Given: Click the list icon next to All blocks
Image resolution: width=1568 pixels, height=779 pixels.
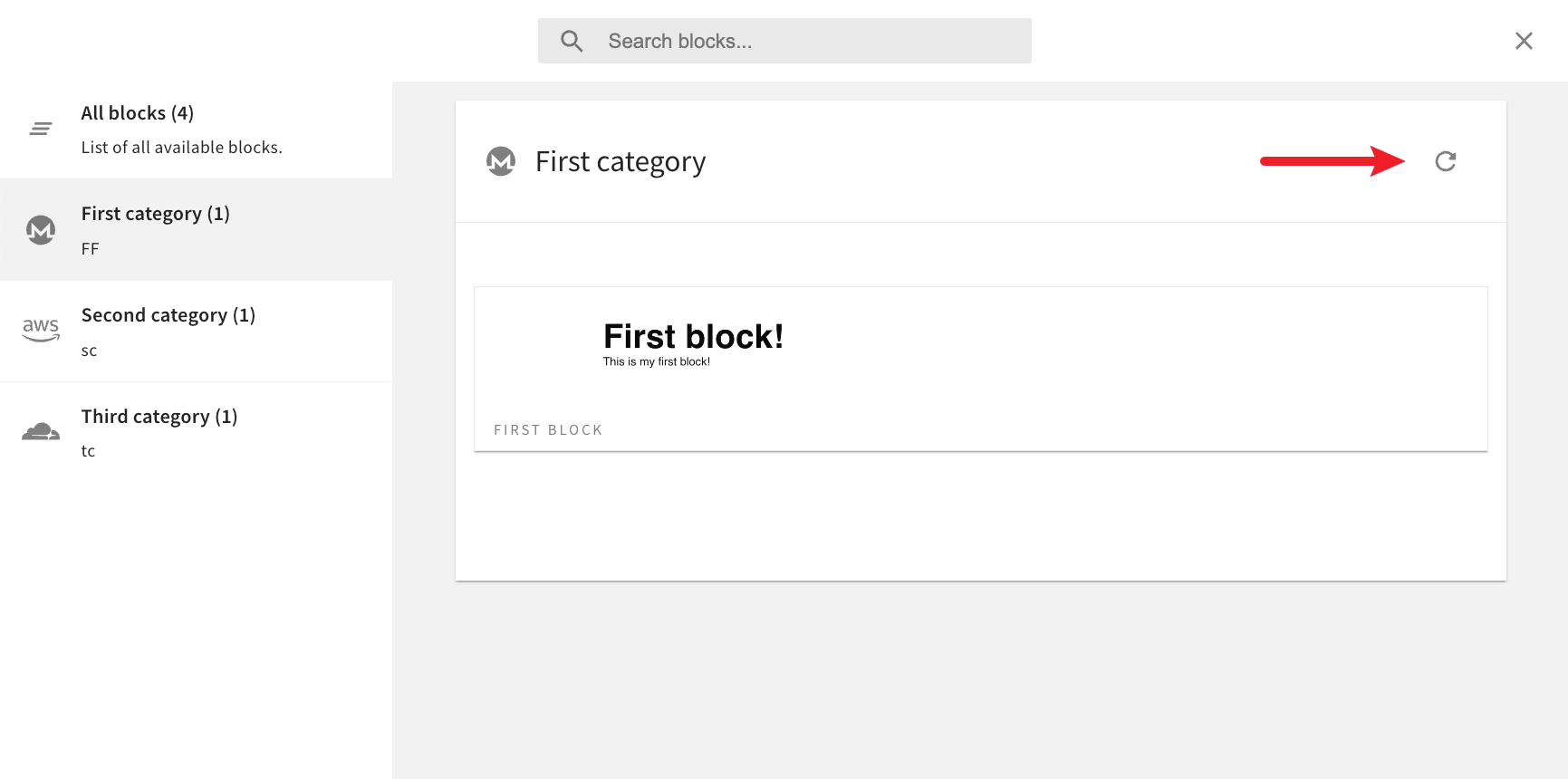Looking at the screenshot, I should click(x=40, y=128).
